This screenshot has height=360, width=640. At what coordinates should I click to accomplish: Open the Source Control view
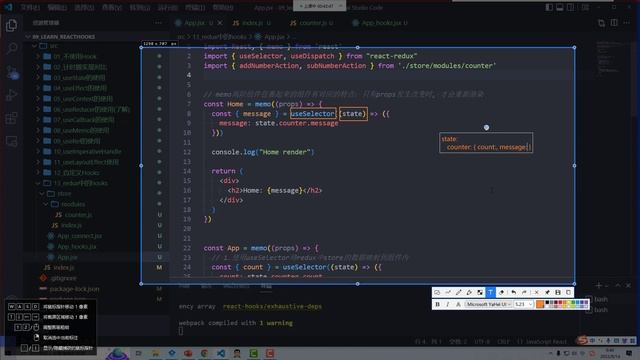(11, 72)
